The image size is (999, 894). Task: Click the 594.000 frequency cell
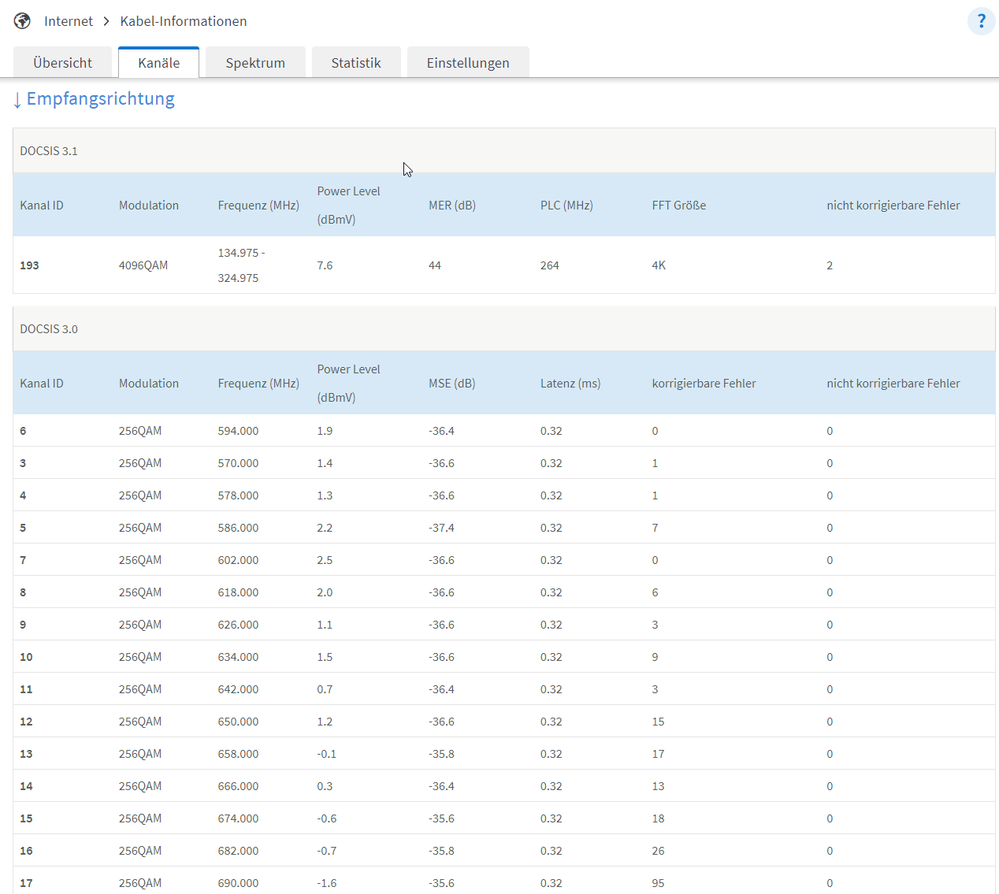pos(238,431)
